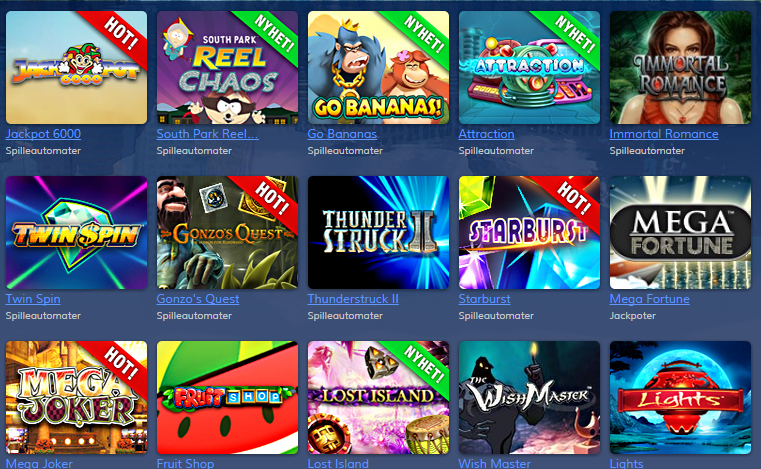This screenshot has height=469, width=761.
Task: Open the Fruit Shop watermelon thumbnail
Action: pyautogui.click(x=227, y=398)
